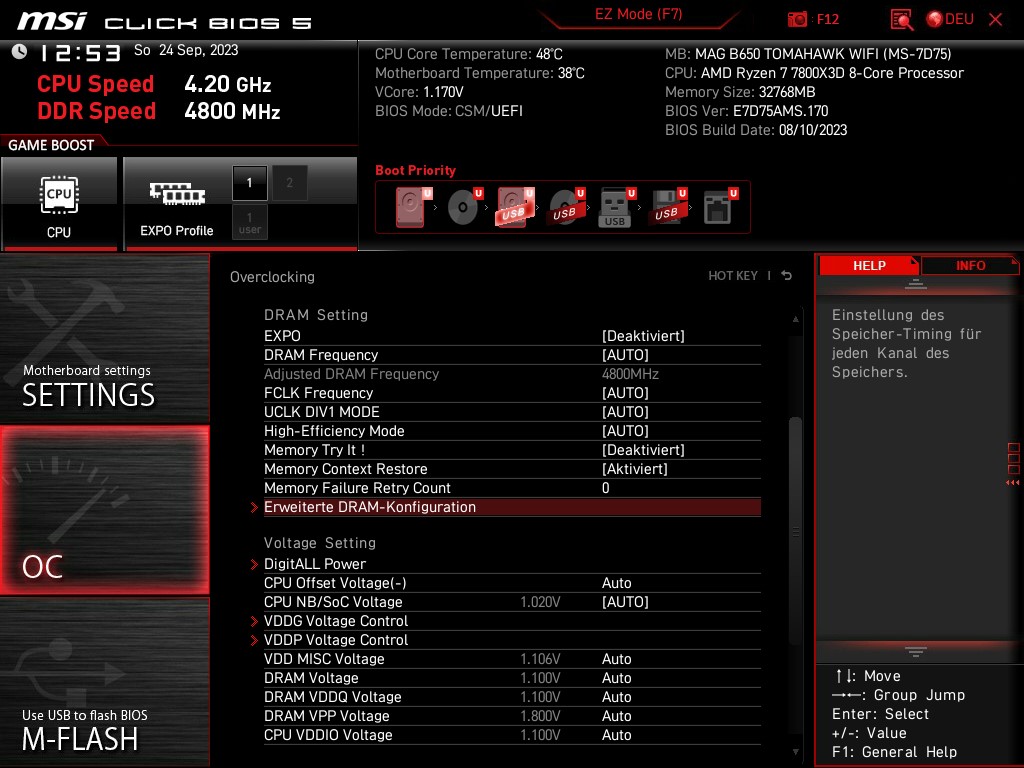Open the BIOS search magnifier icon
This screenshot has height=768, width=1024.
902,20
